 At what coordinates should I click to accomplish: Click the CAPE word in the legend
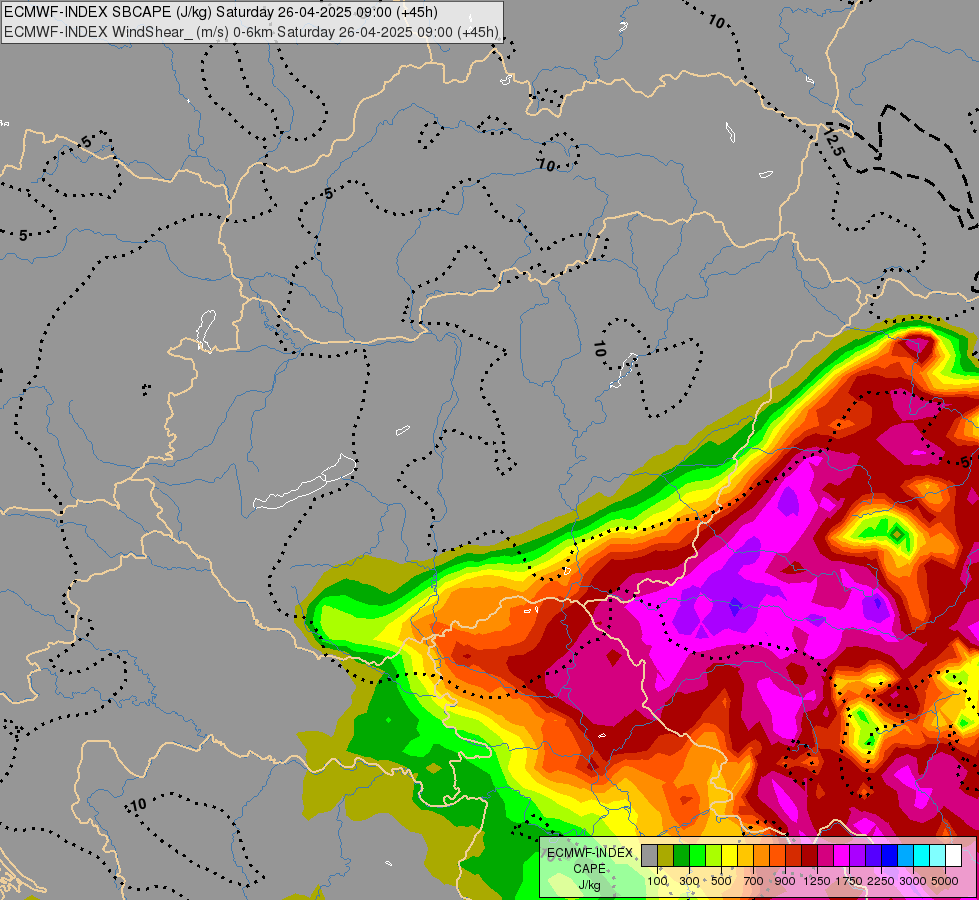click(x=589, y=869)
